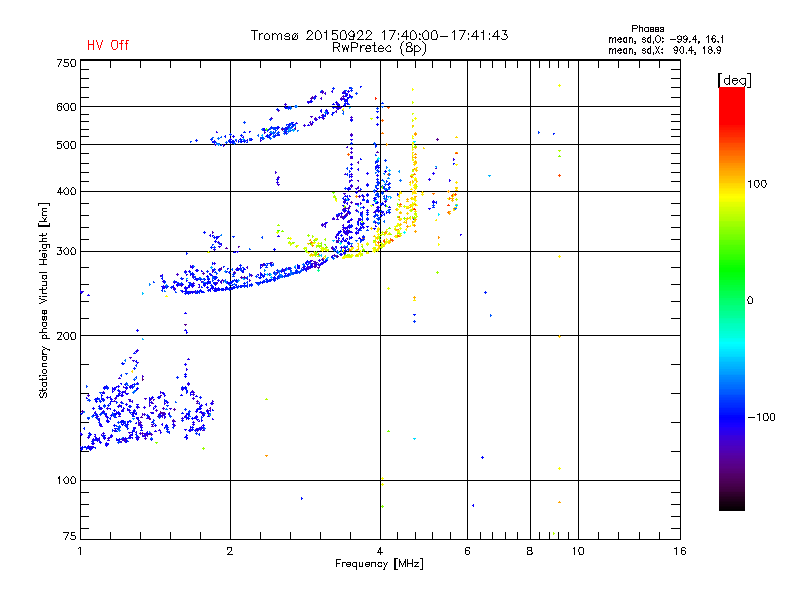Click the red 'HV Off' label
The width and height of the screenshot is (800, 600).
(108, 45)
